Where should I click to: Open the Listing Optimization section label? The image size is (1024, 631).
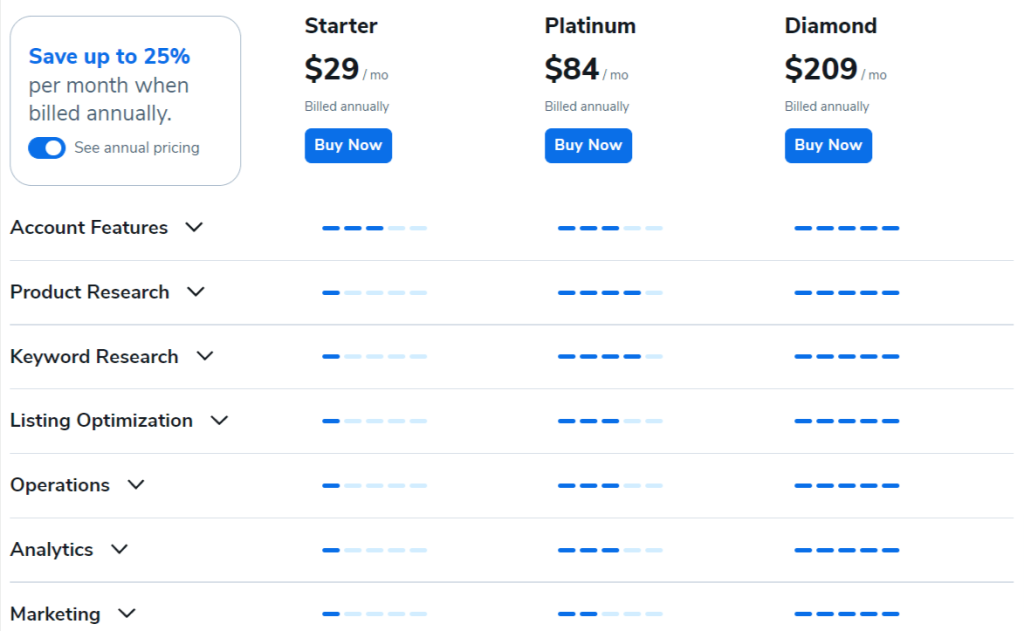click(x=101, y=420)
